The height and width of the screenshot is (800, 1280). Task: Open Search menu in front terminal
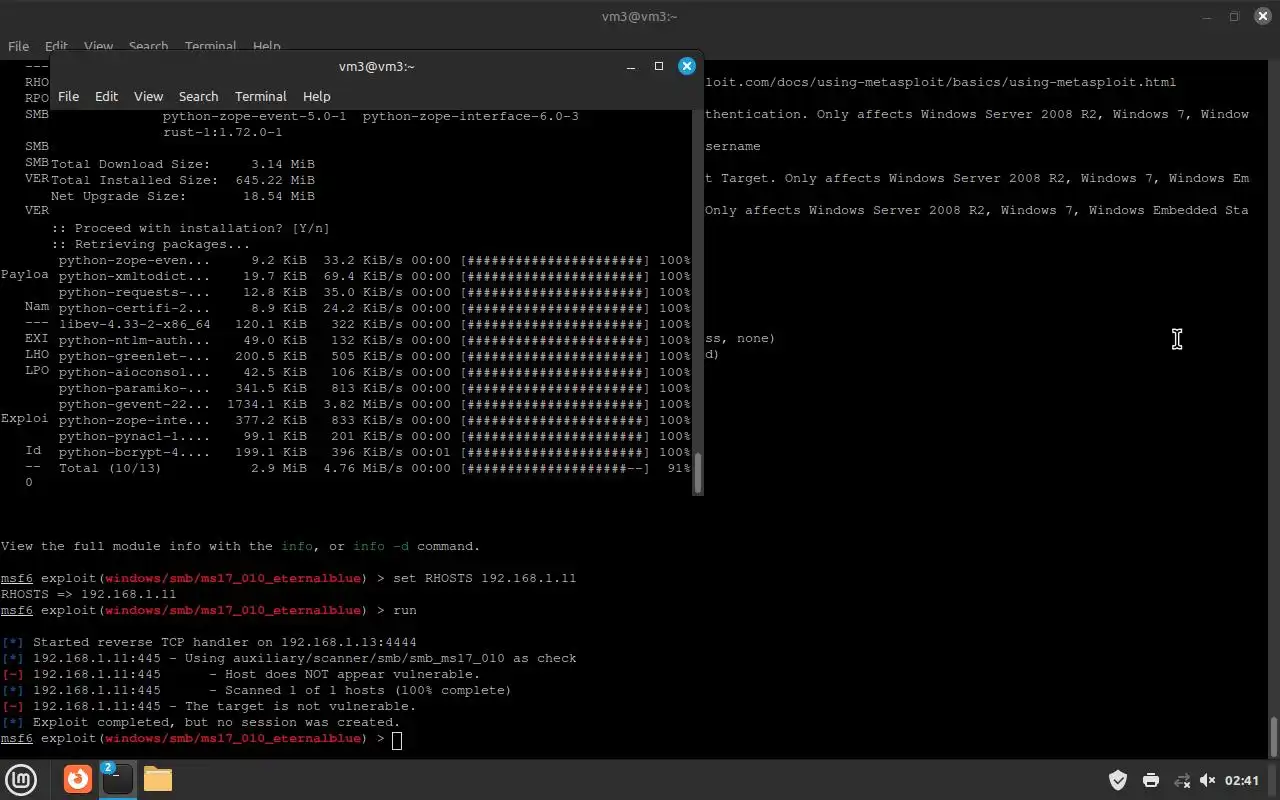pyautogui.click(x=198, y=96)
